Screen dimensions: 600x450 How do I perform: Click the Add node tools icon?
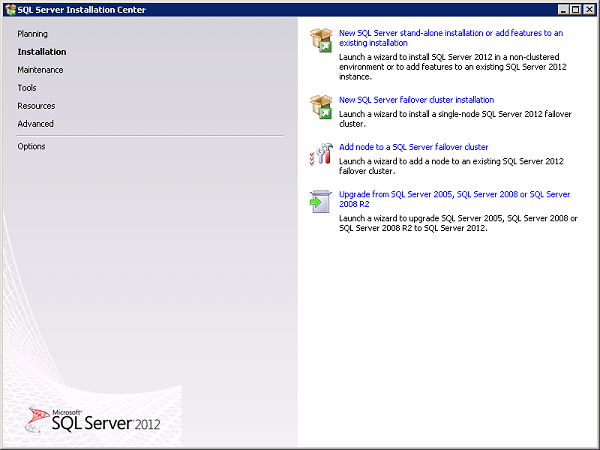[321, 154]
